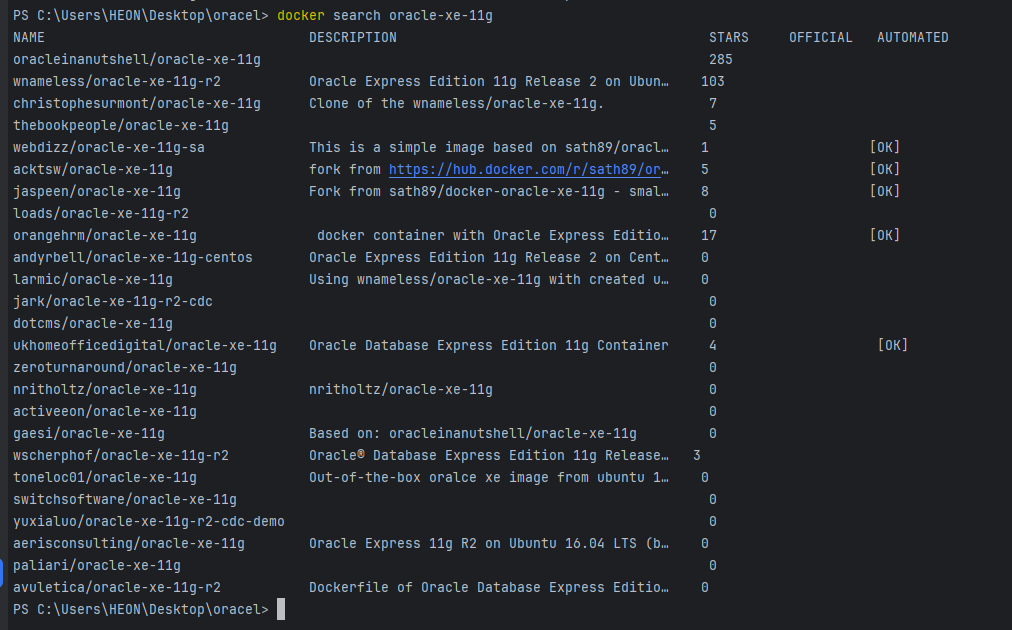The height and width of the screenshot is (630, 1012).
Task: Select text 'oracleinanutshell/oracle-xe-11g'
Action: 137,59
